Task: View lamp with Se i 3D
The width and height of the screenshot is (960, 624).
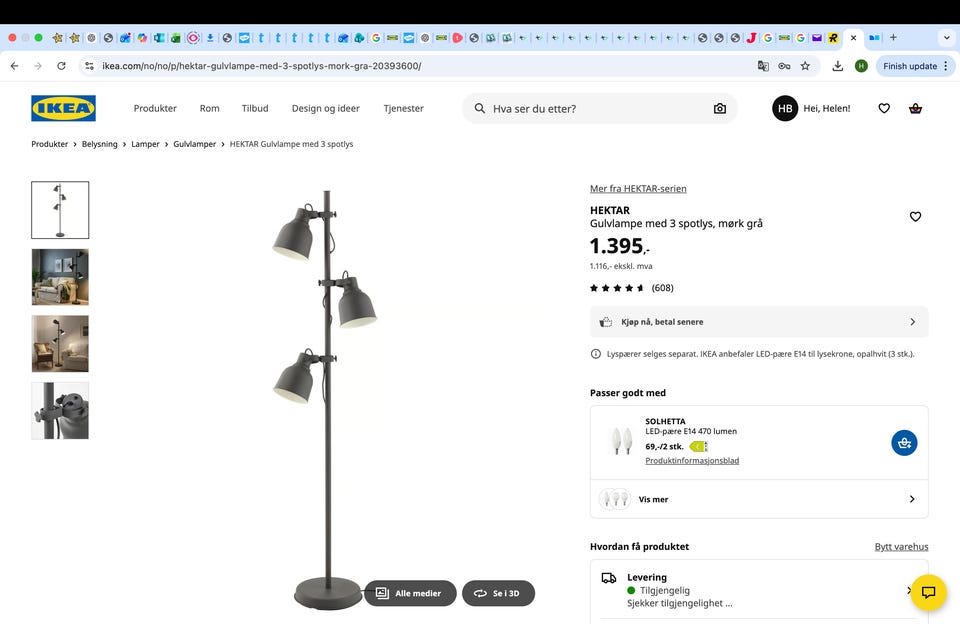Action: point(497,593)
